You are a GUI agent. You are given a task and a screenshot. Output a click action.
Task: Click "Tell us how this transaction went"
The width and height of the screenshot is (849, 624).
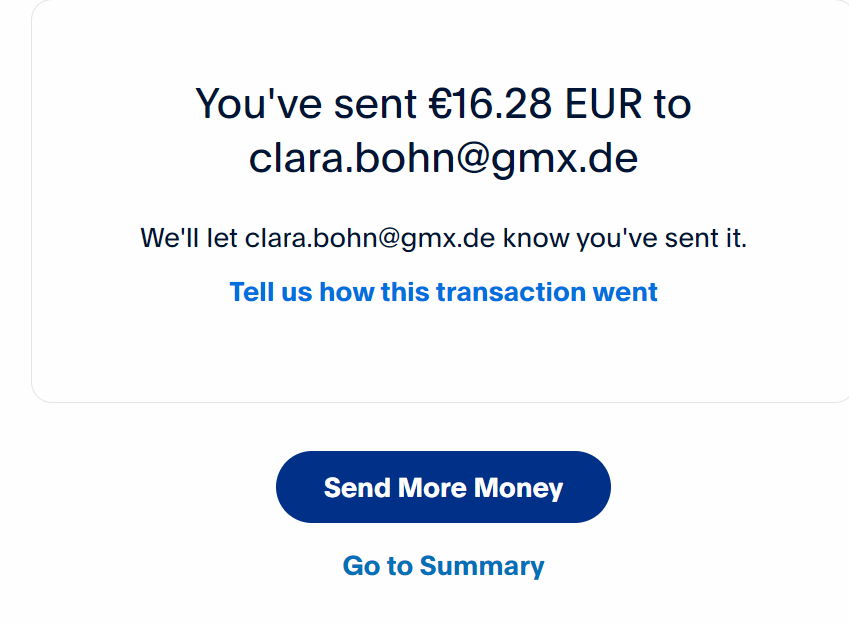click(x=443, y=292)
